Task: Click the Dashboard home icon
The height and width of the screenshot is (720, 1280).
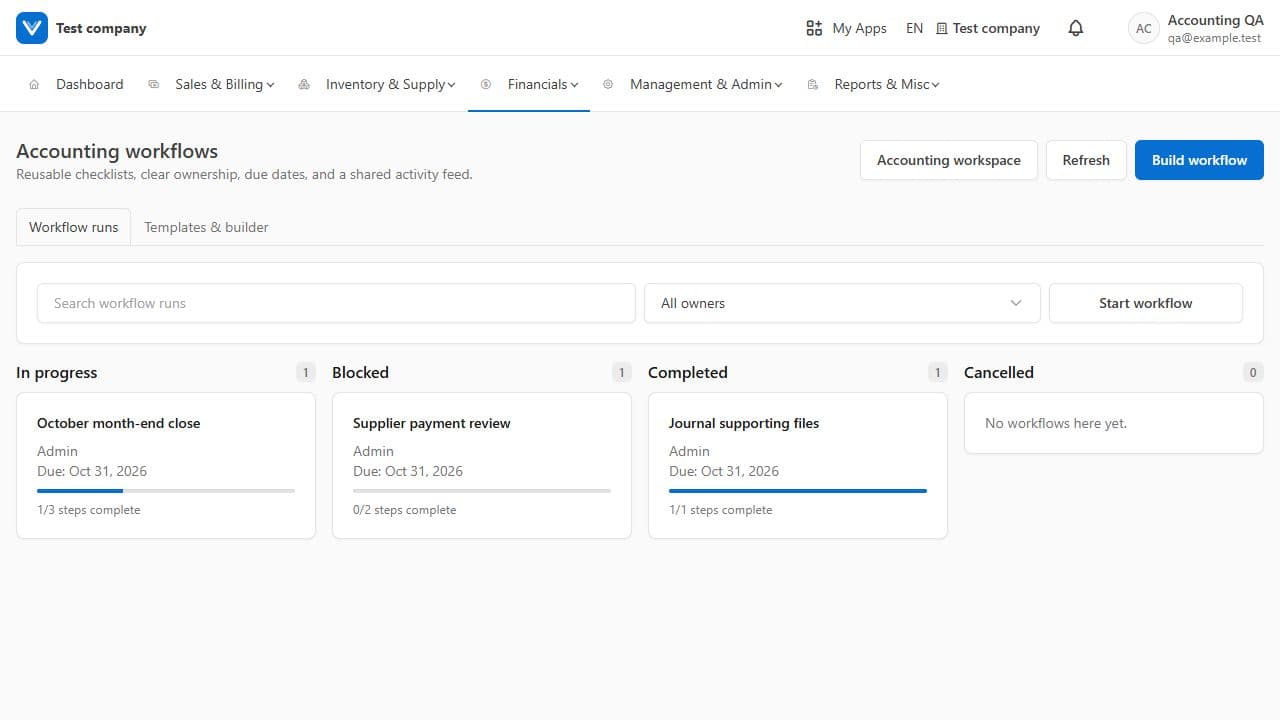Action: pyautogui.click(x=34, y=84)
